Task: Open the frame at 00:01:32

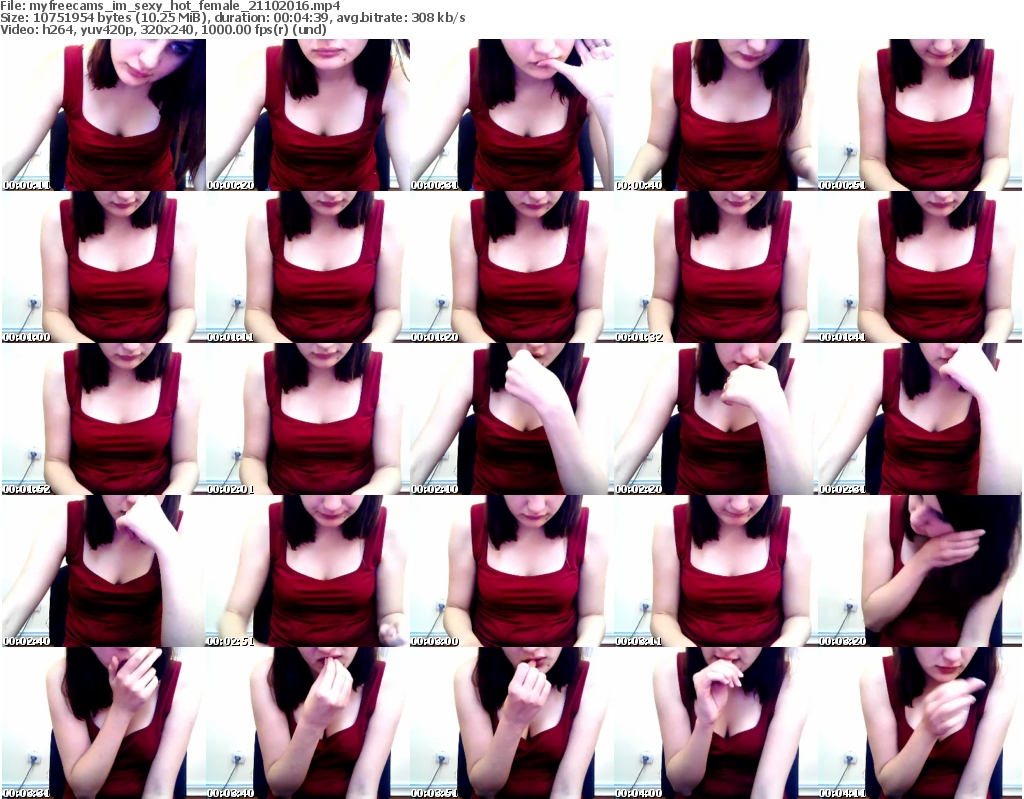Action: pyautogui.click(x=716, y=267)
